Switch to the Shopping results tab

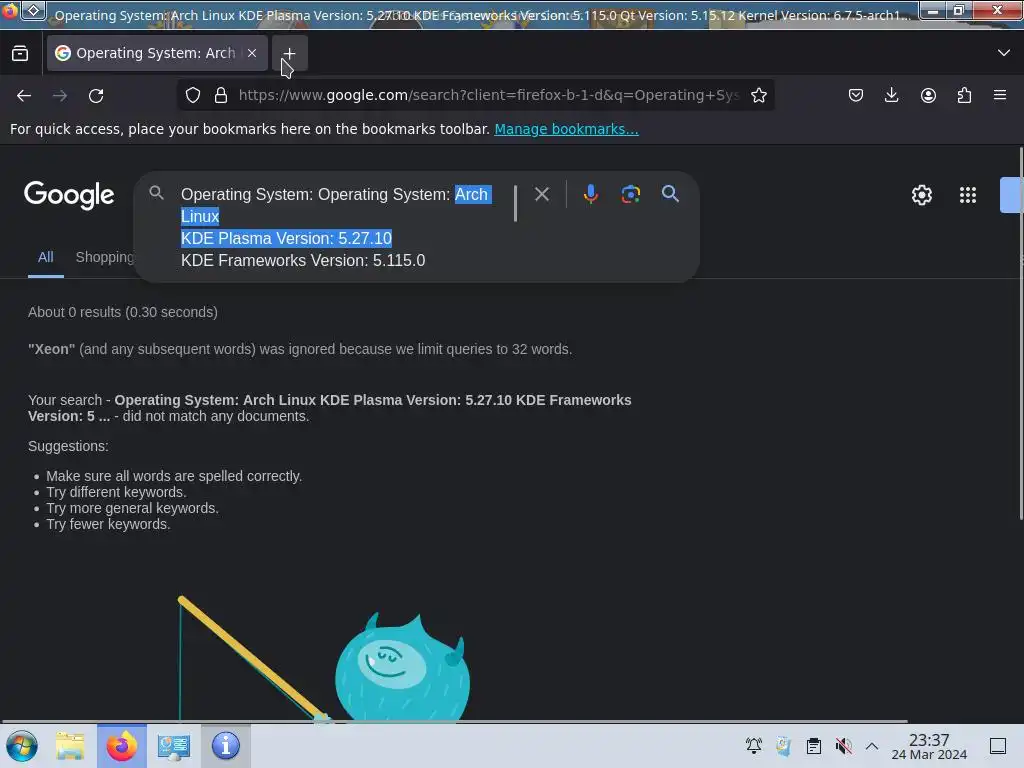pos(104,257)
